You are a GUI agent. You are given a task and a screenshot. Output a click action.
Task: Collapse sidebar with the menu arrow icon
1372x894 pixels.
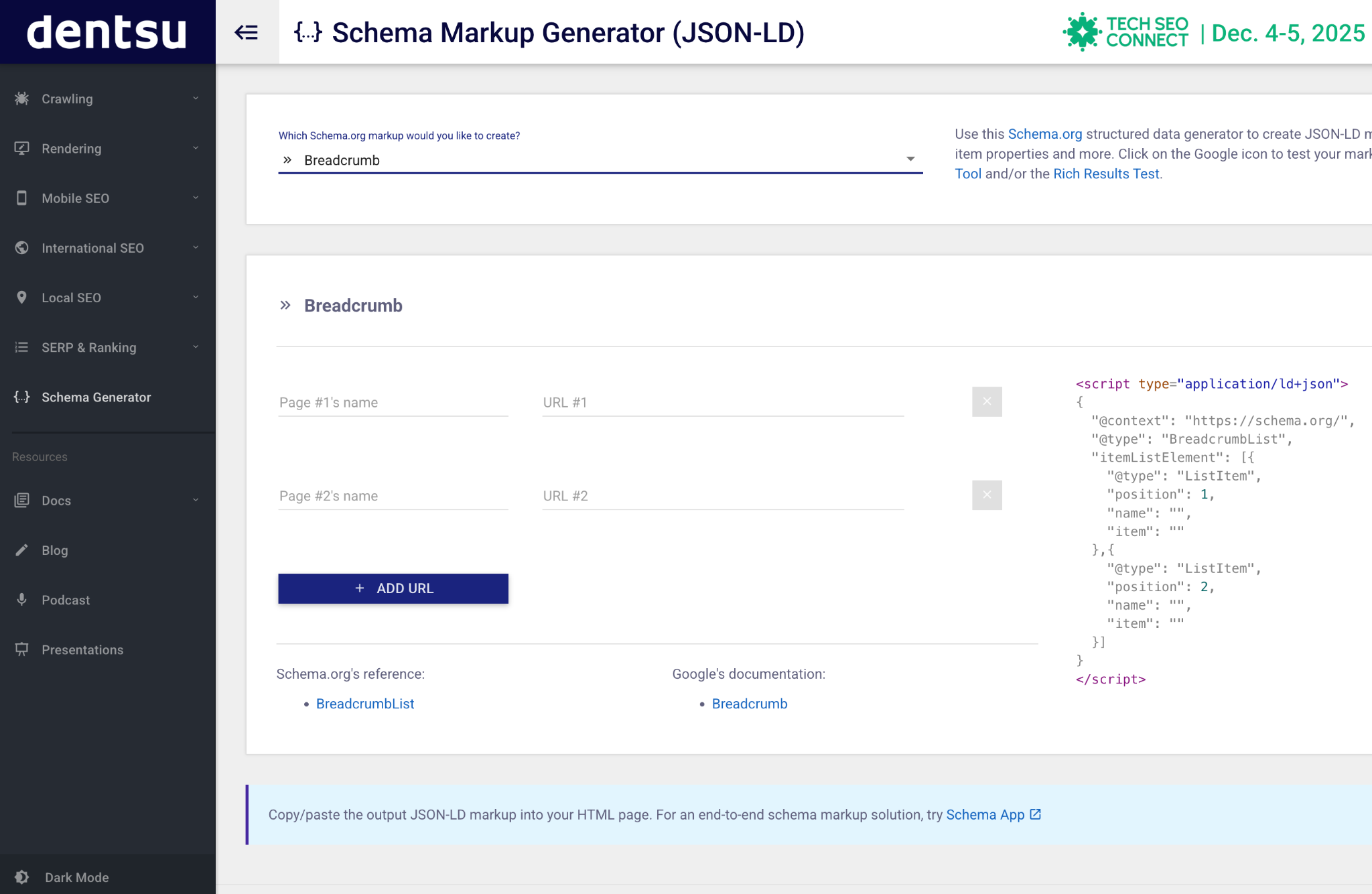[247, 32]
